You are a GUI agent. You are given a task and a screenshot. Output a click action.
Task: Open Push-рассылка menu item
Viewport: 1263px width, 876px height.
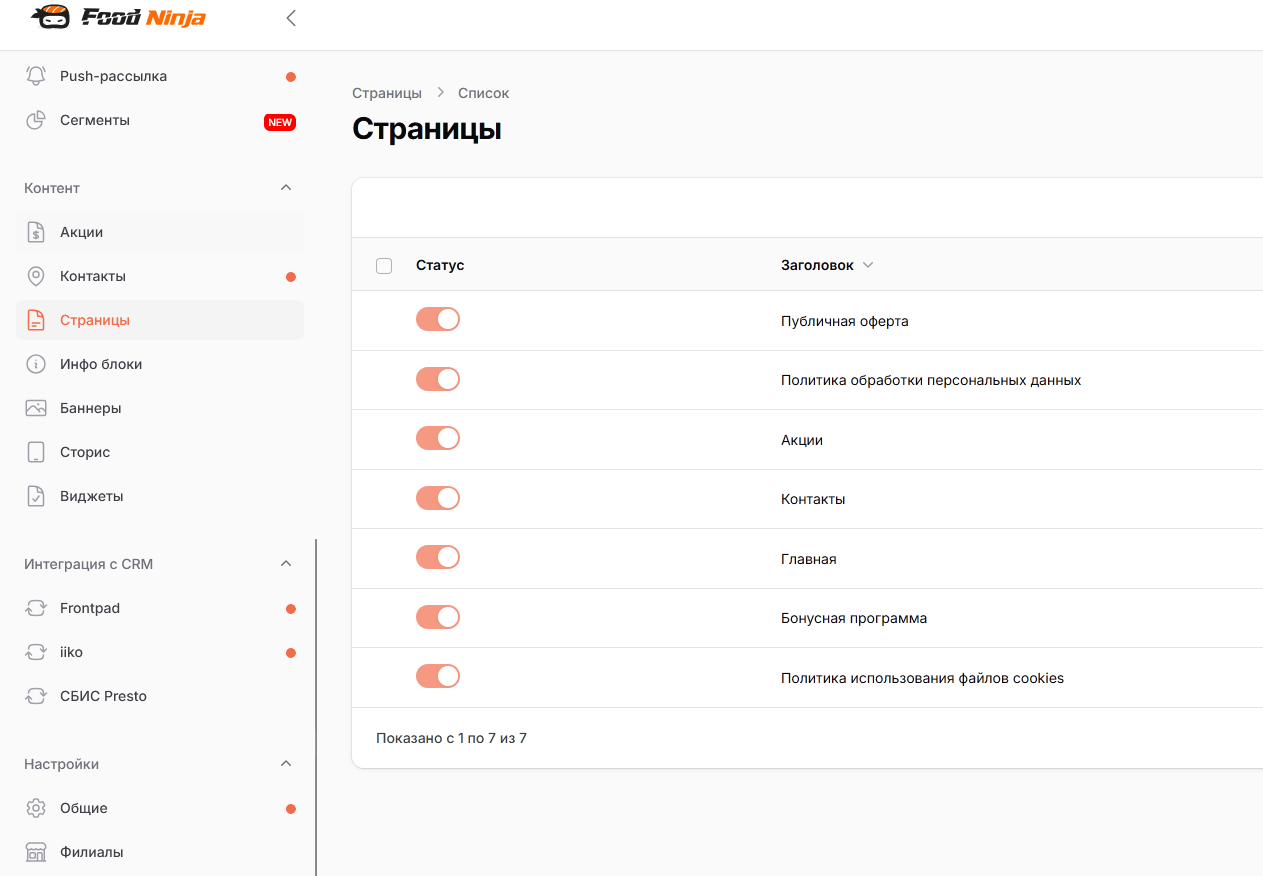tap(160, 76)
